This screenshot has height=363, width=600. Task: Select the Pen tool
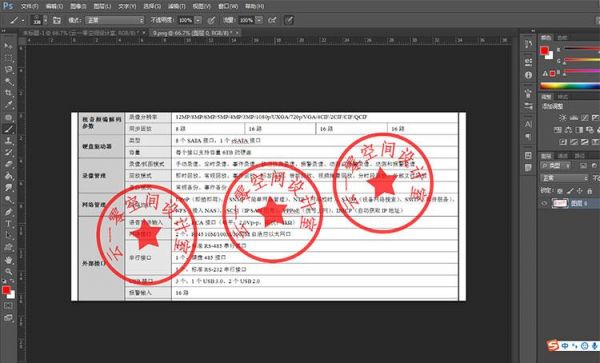point(8,212)
